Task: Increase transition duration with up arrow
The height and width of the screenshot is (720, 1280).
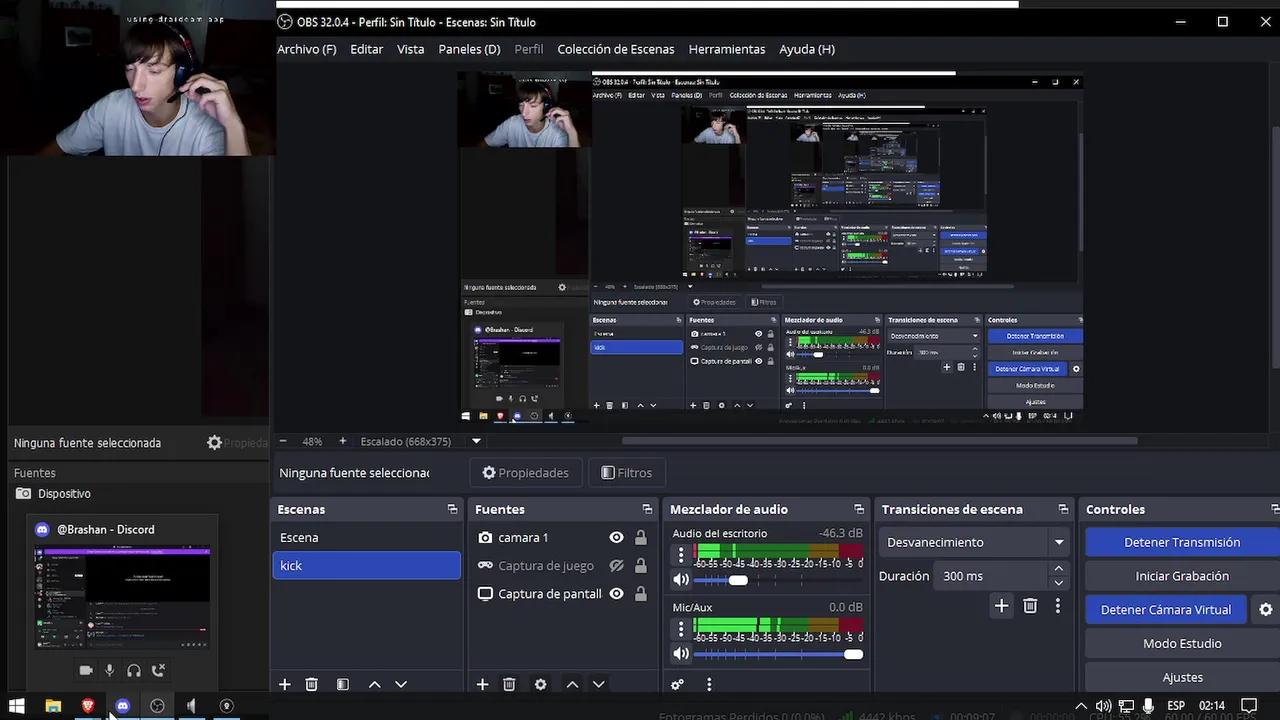Action: [x=1058, y=569]
